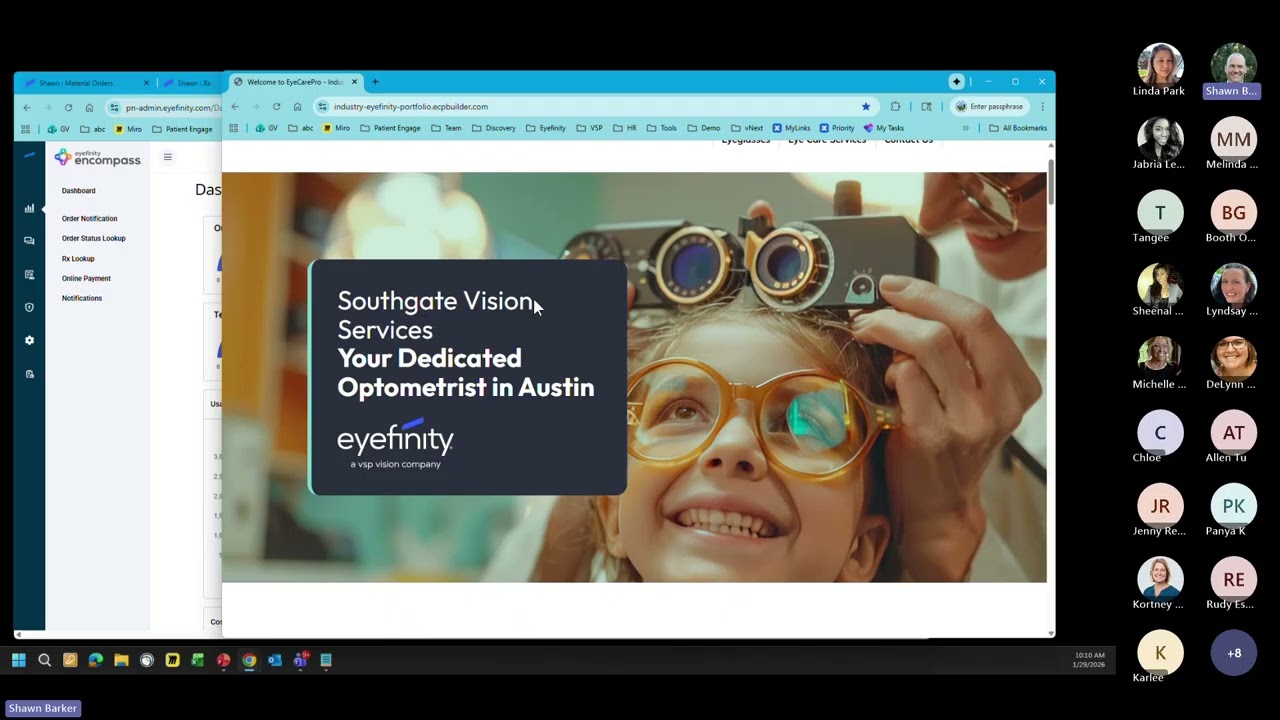Select the bar chart dashboard sidebar icon
The width and height of the screenshot is (1280, 720).
click(29, 208)
